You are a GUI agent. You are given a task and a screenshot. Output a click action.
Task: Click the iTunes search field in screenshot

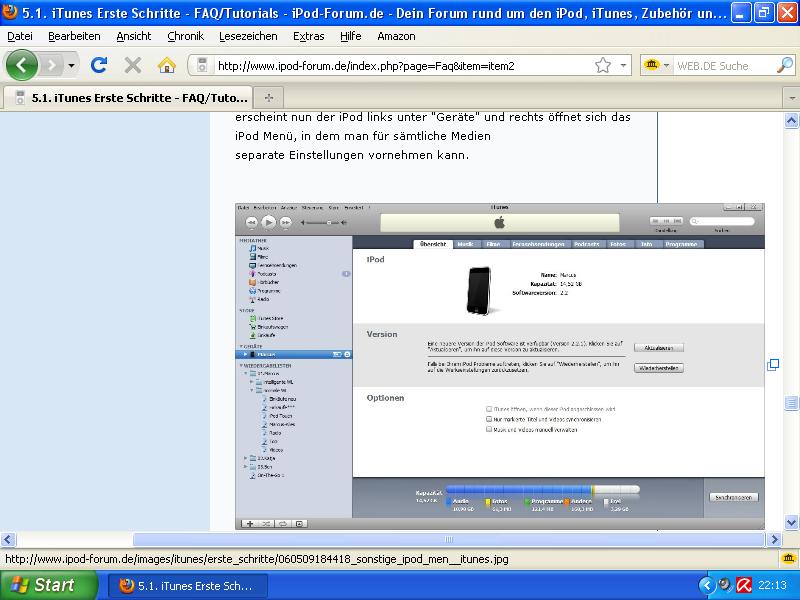click(x=722, y=221)
